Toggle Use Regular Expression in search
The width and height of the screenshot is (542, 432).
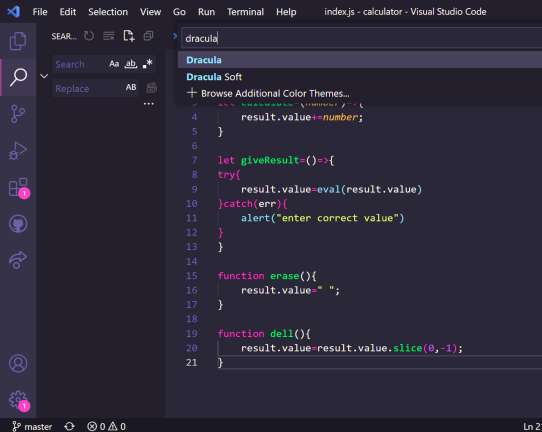click(148, 64)
